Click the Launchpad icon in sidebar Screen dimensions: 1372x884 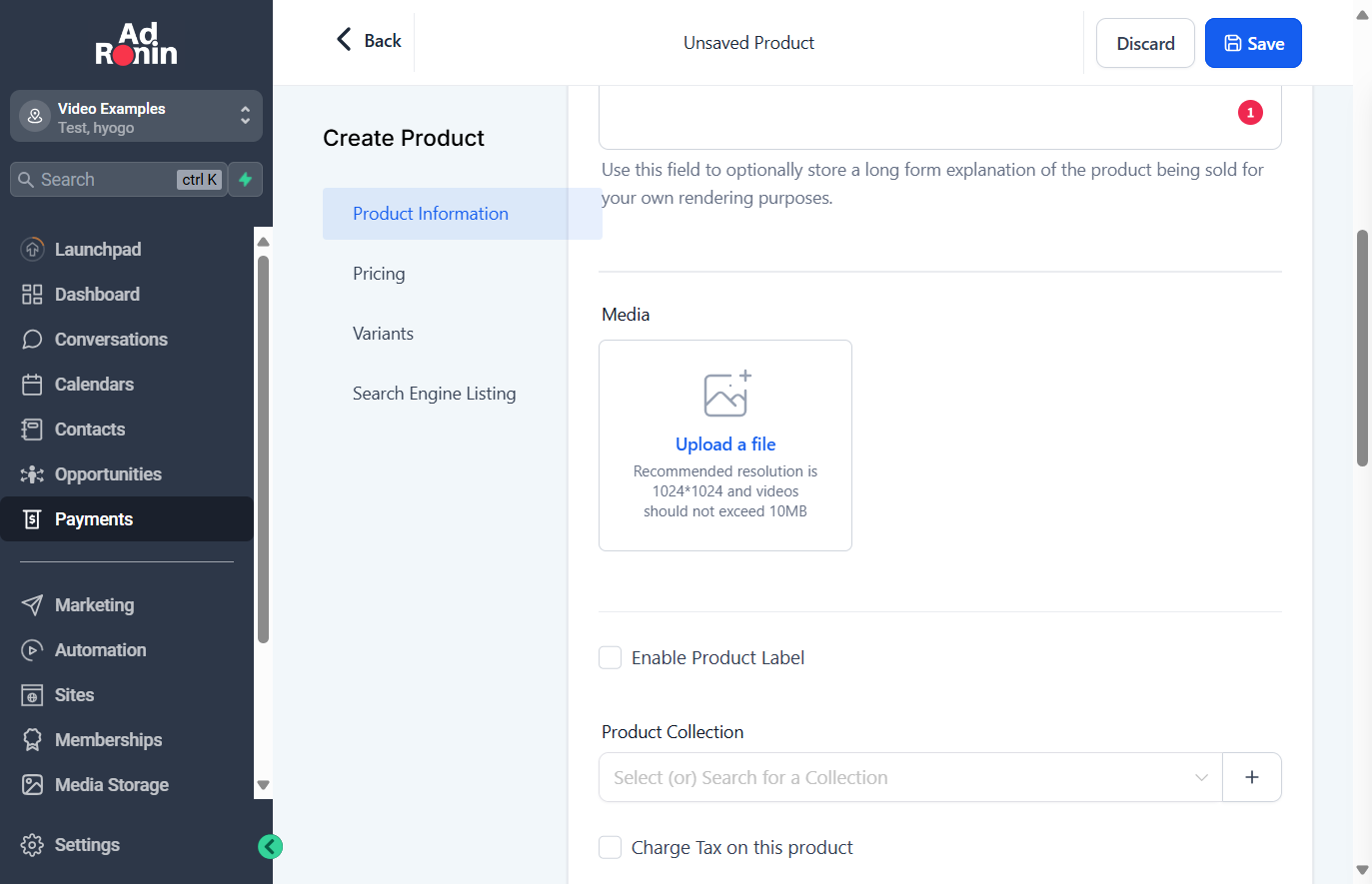[x=32, y=249]
